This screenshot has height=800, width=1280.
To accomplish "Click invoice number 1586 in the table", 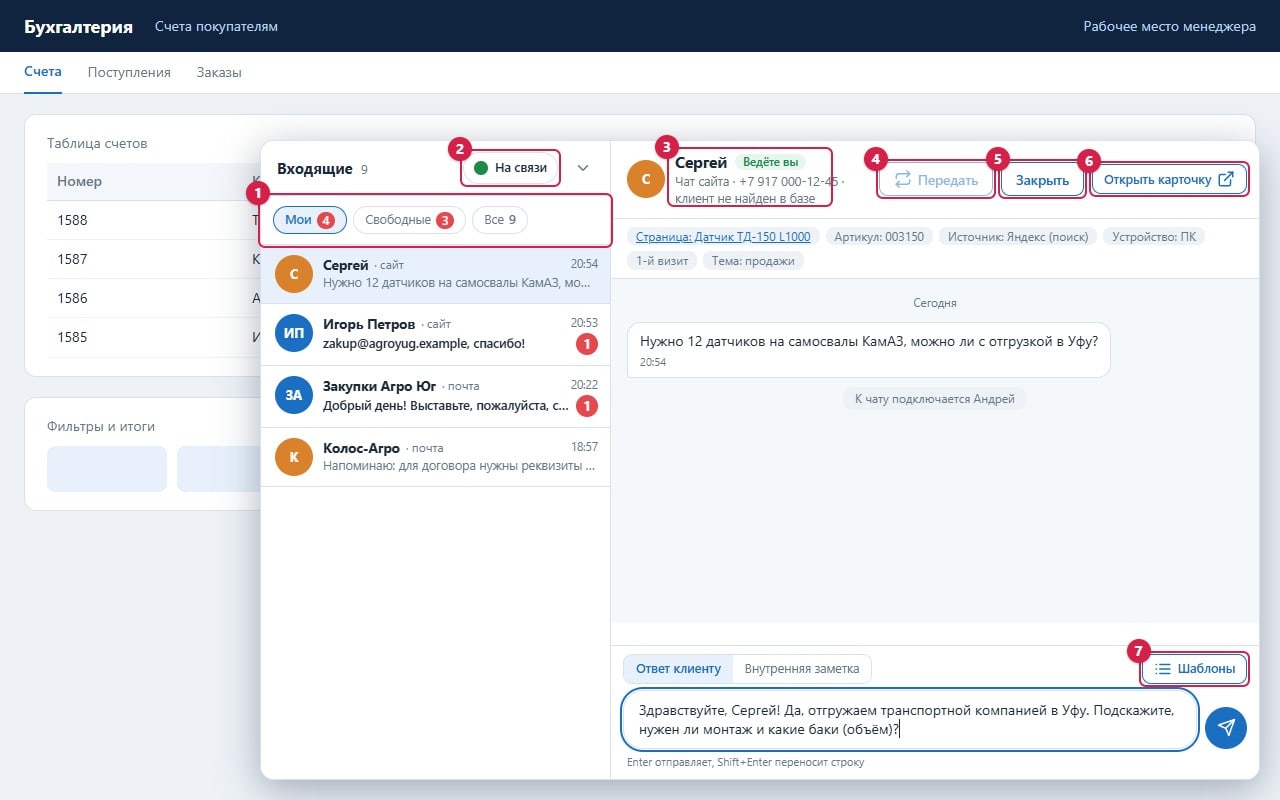I will click(x=72, y=298).
